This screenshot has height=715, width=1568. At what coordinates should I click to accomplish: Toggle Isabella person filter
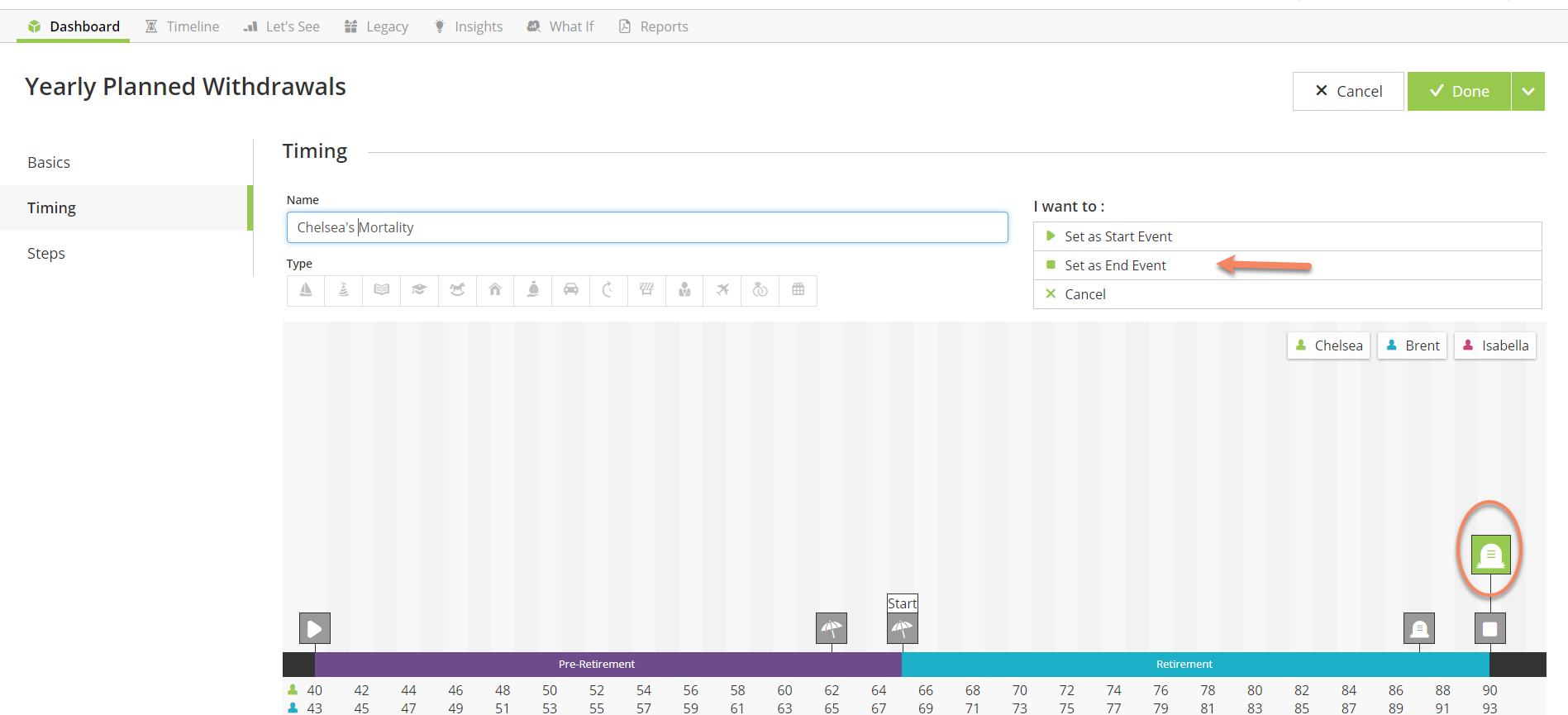pyautogui.click(x=1495, y=346)
